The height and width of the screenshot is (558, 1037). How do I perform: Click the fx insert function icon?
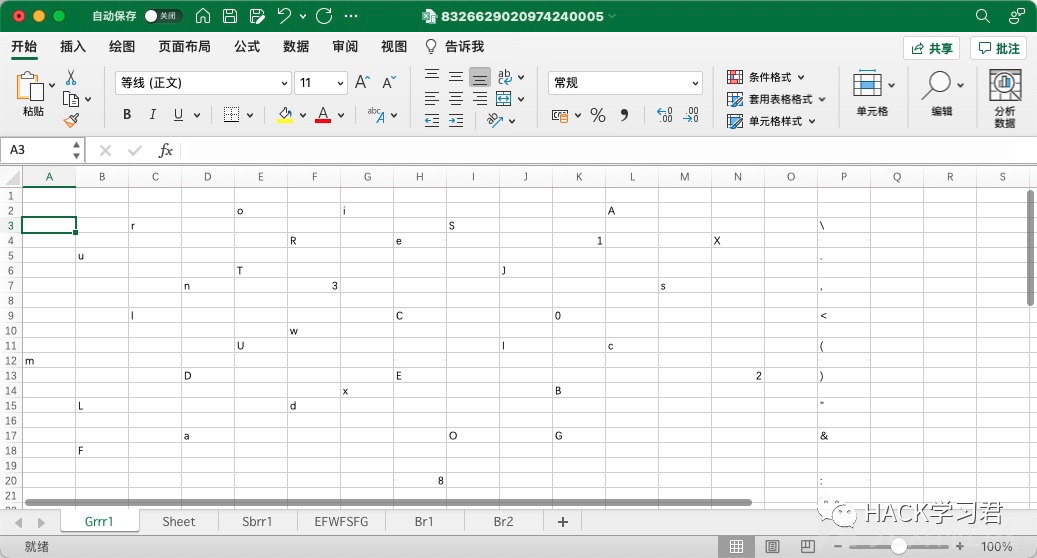tap(165, 150)
